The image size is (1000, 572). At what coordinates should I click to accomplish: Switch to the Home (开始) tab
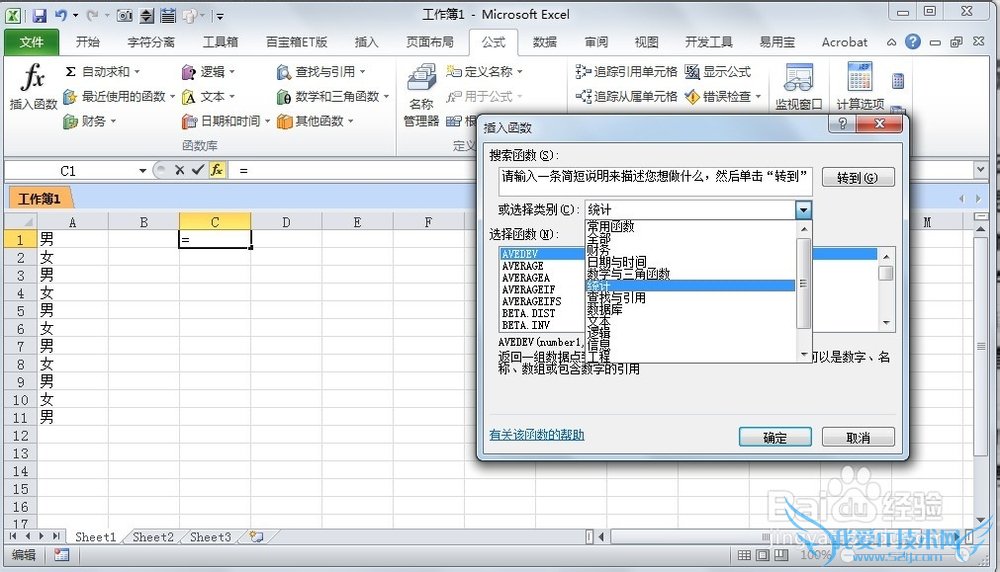(87, 42)
